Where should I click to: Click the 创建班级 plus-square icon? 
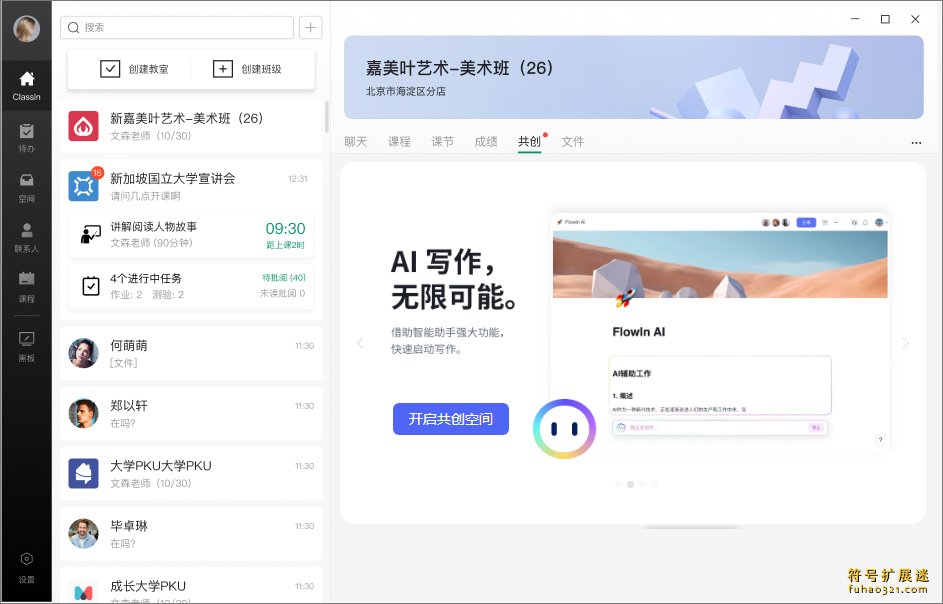223,69
